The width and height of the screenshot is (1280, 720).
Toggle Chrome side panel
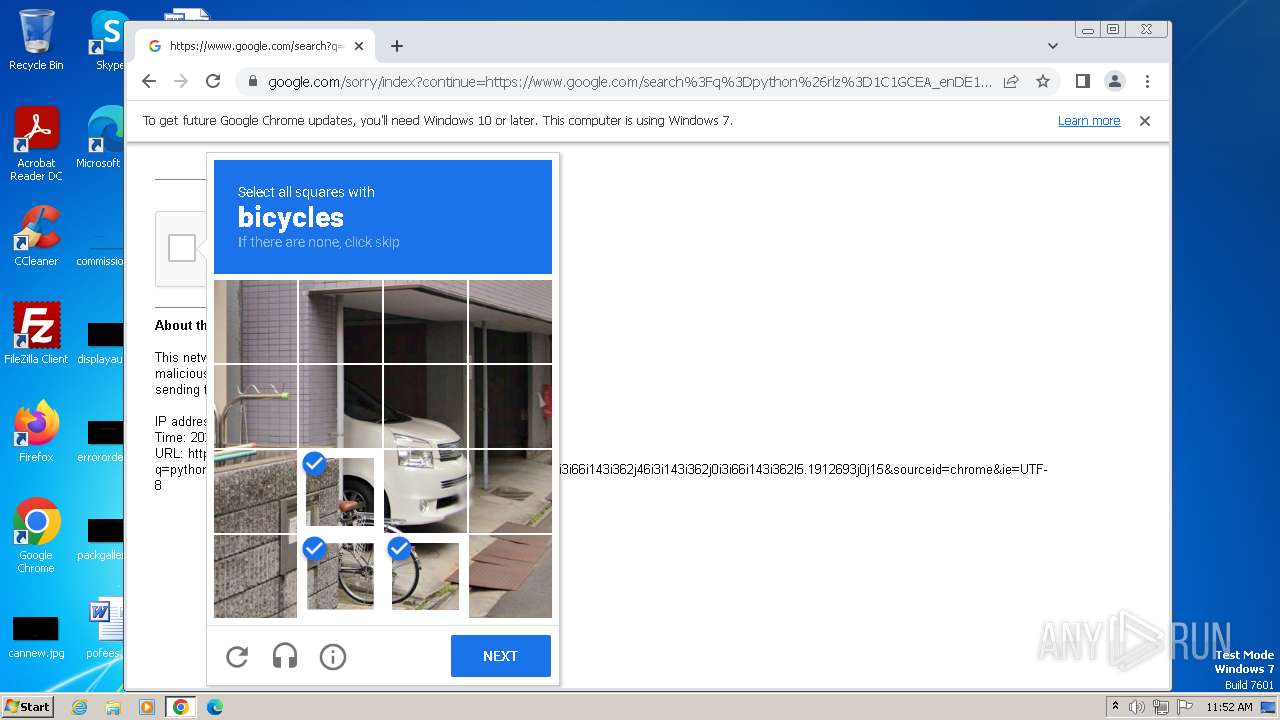[1083, 81]
